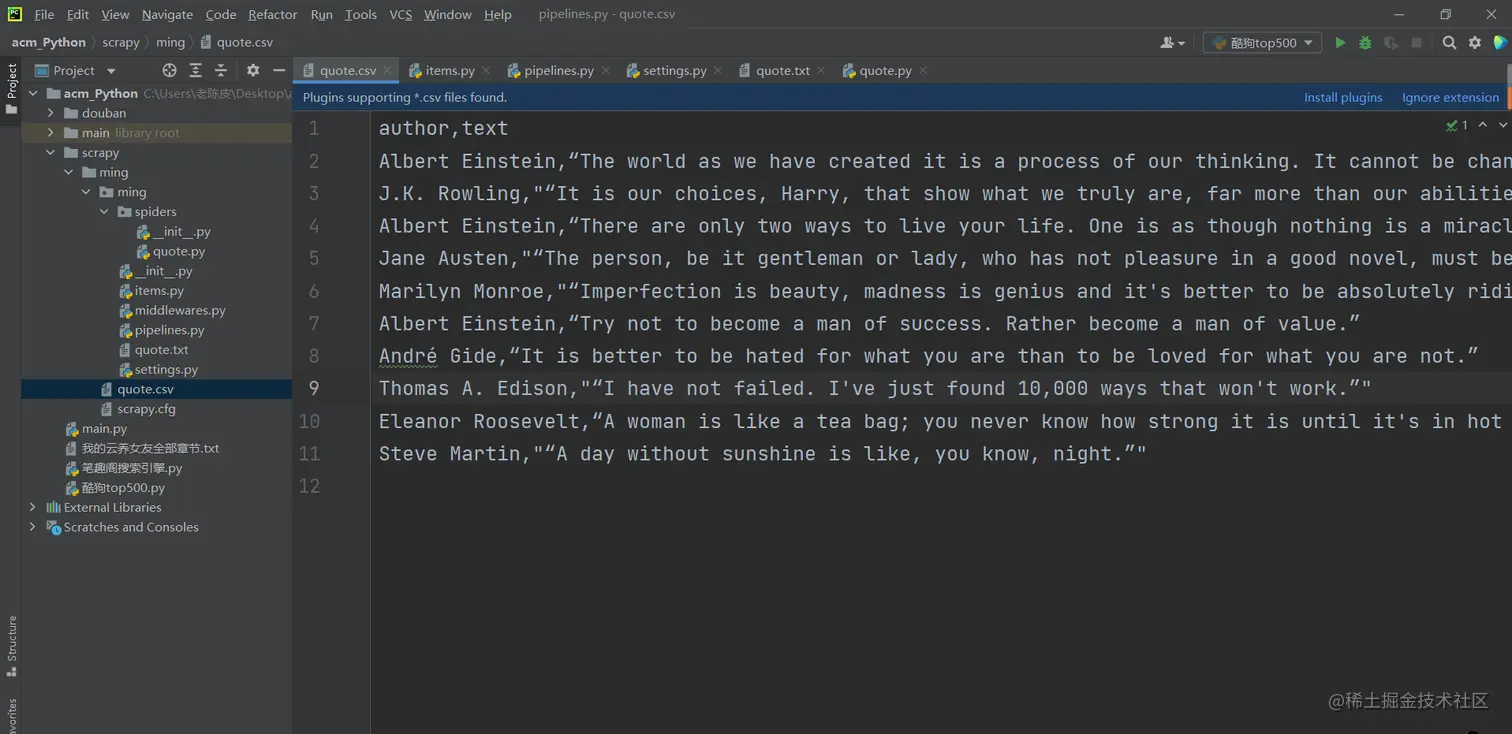Click the Run with Coverage icon
Screen dimensions: 1512x734
coord(1391,43)
